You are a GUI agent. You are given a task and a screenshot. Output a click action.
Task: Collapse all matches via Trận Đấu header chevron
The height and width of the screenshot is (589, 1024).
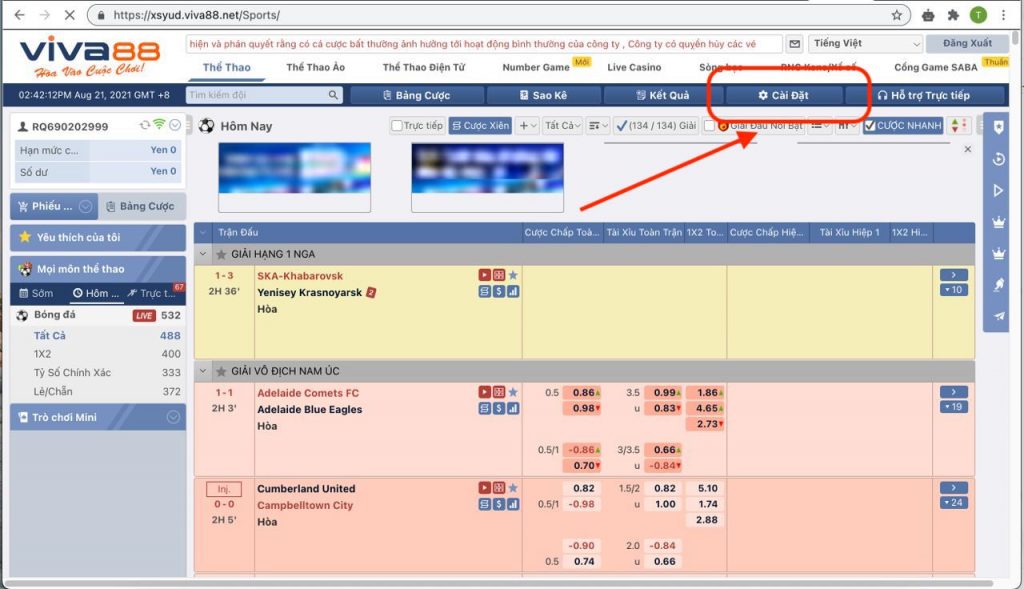pos(203,232)
